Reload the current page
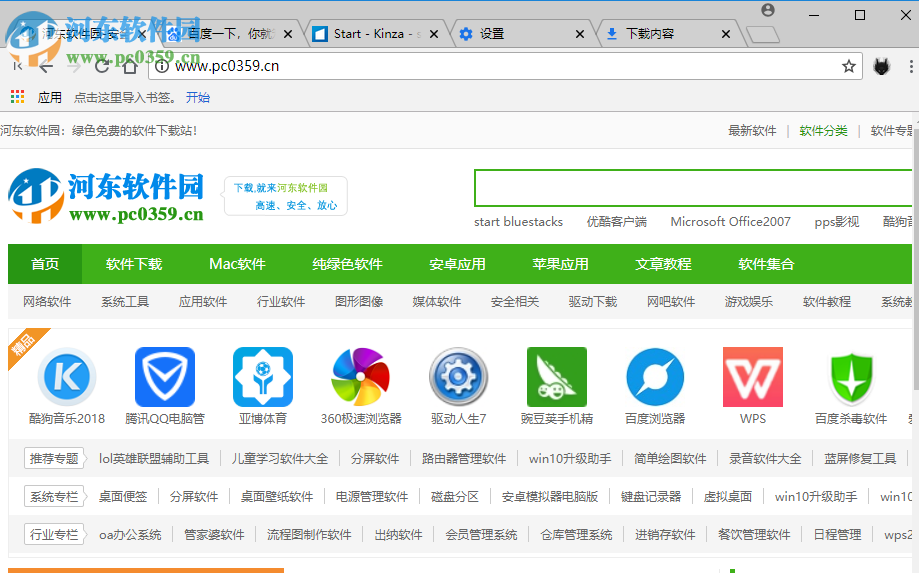 [x=102, y=66]
